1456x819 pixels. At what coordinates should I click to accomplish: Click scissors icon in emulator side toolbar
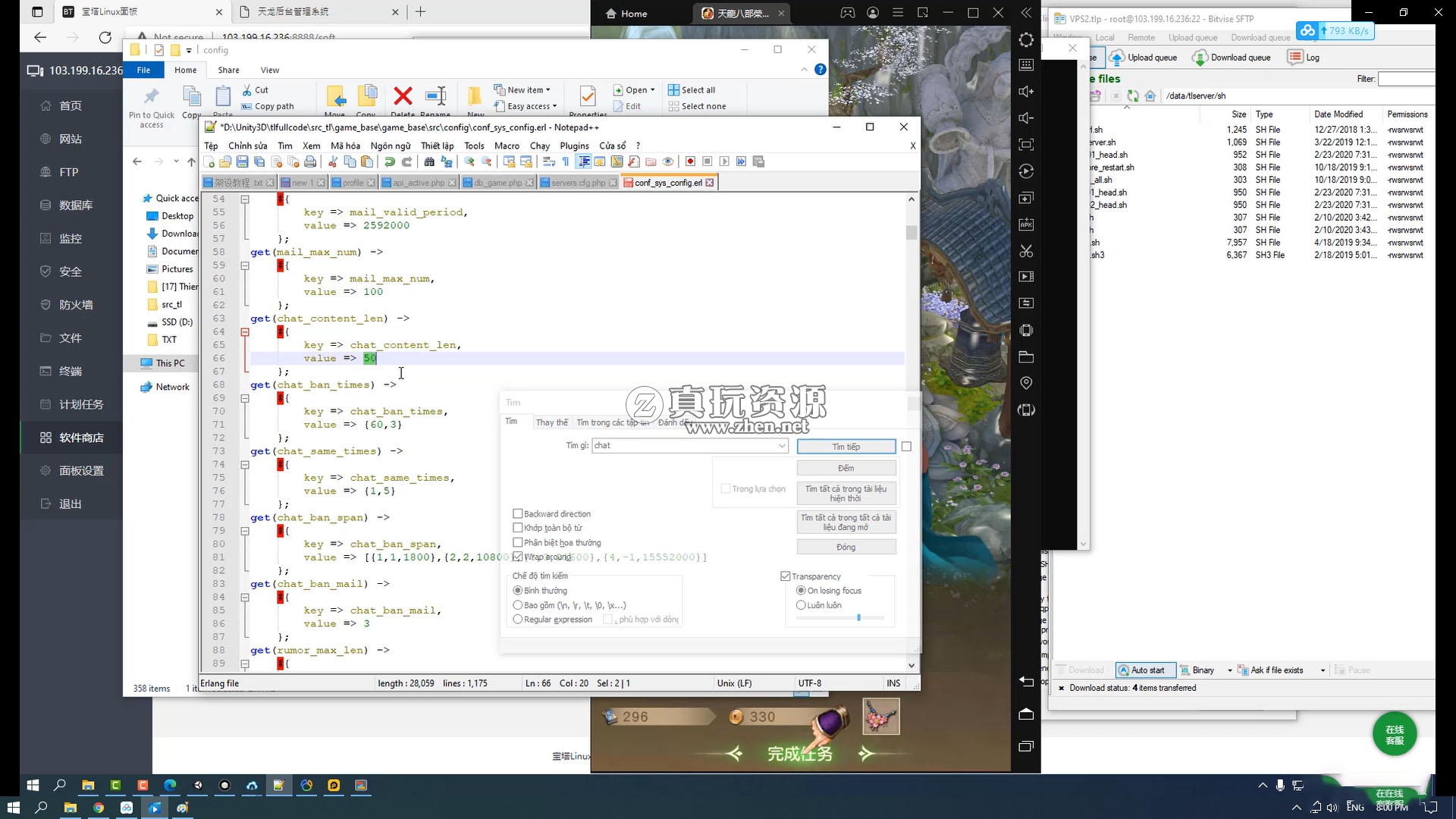(x=1026, y=251)
